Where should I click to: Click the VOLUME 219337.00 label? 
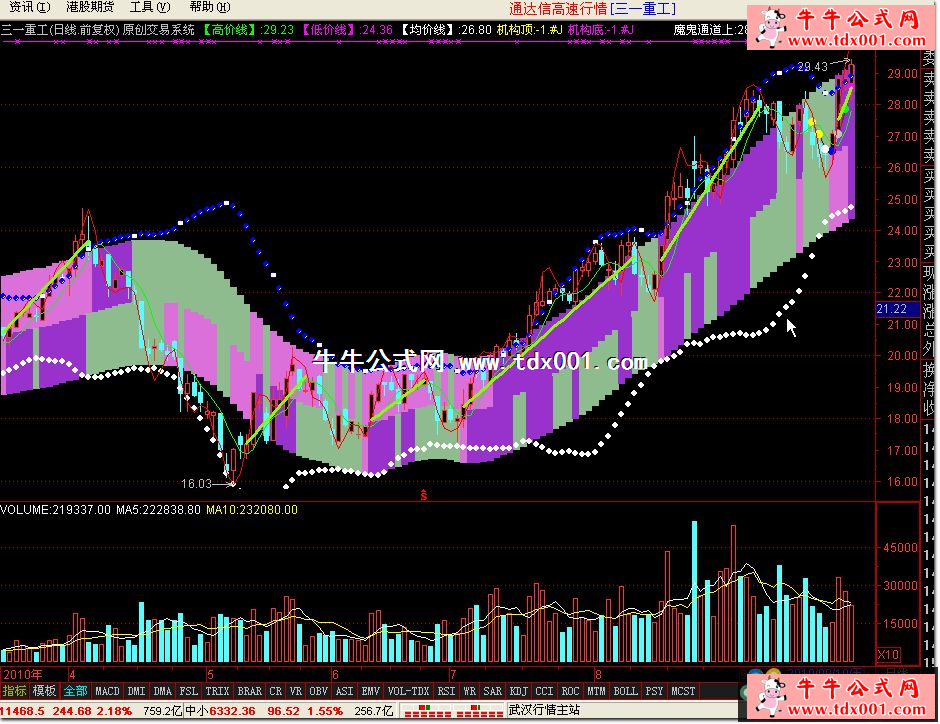pos(55,509)
